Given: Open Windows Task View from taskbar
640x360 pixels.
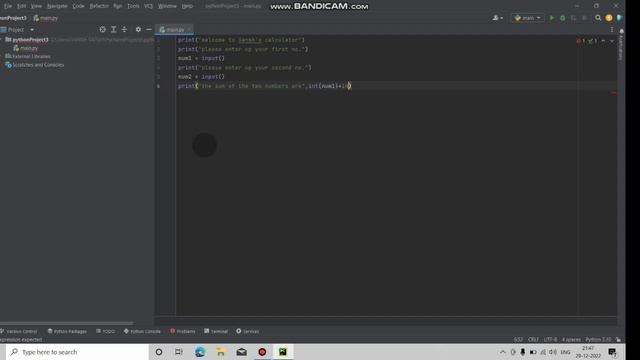Looking at the screenshot, I should tap(179, 352).
